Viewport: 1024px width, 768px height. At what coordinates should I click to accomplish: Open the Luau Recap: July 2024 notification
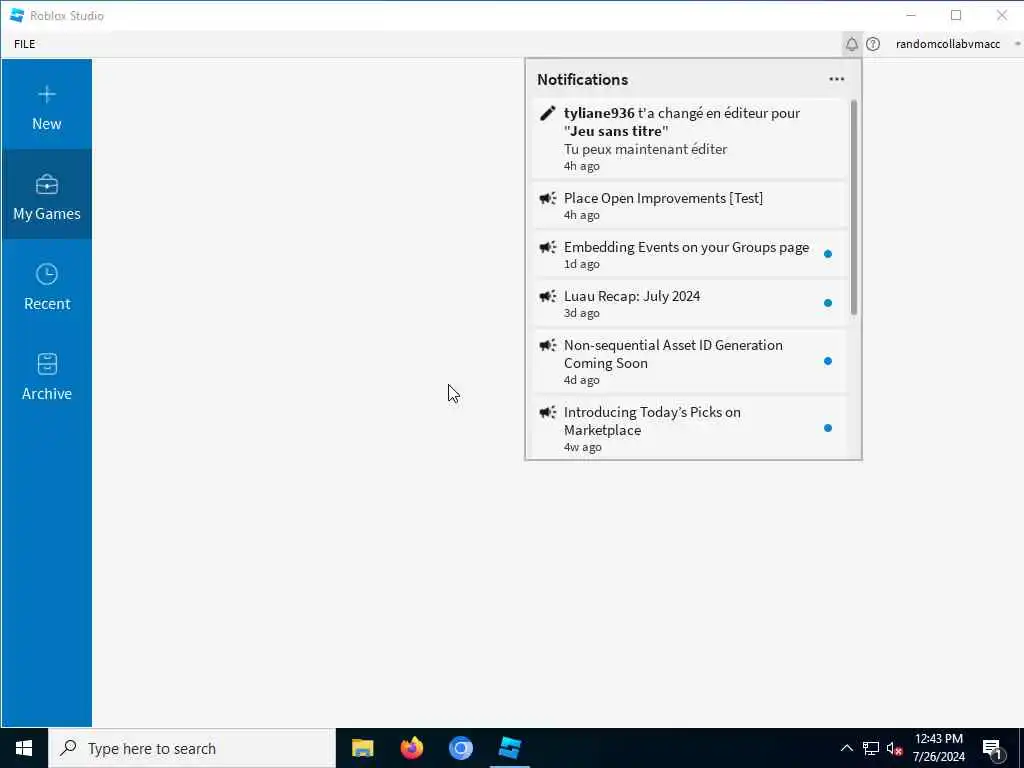[x=690, y=303]
